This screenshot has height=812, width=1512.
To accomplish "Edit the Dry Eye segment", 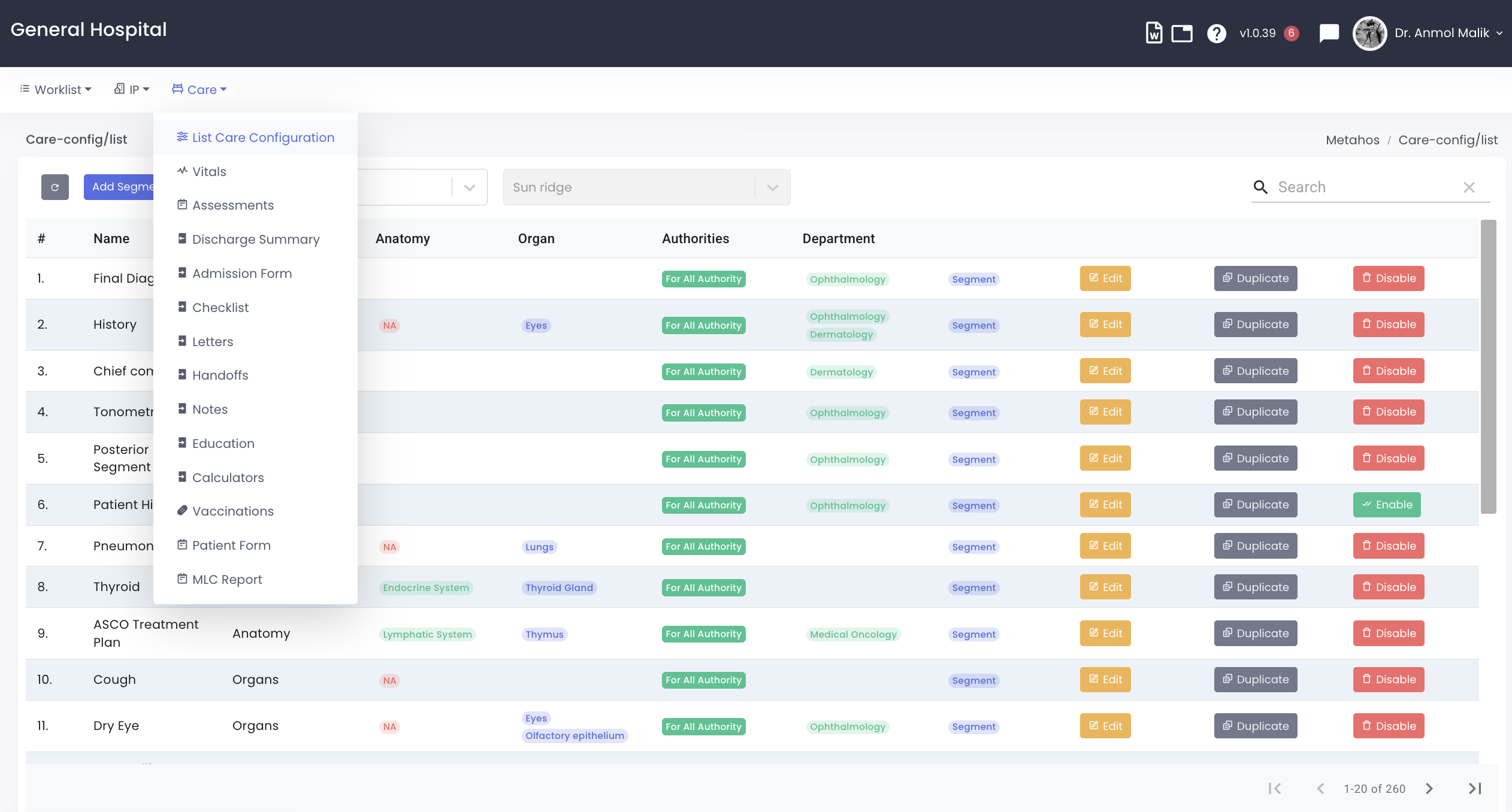I will click(1105, 726).
